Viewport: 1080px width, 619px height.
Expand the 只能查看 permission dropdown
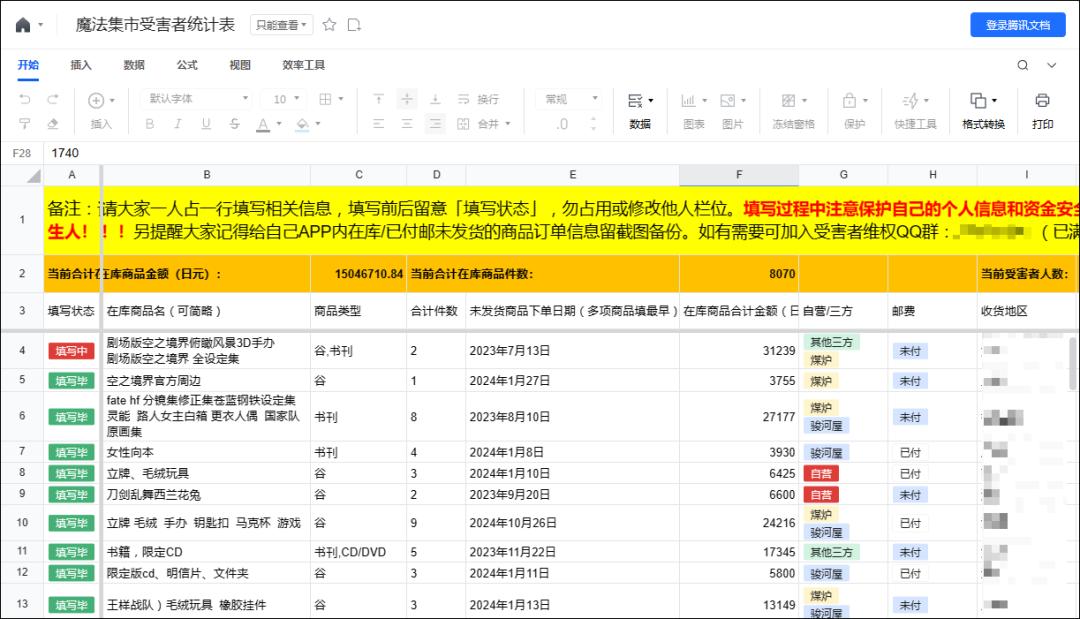(x=281, y=25)
